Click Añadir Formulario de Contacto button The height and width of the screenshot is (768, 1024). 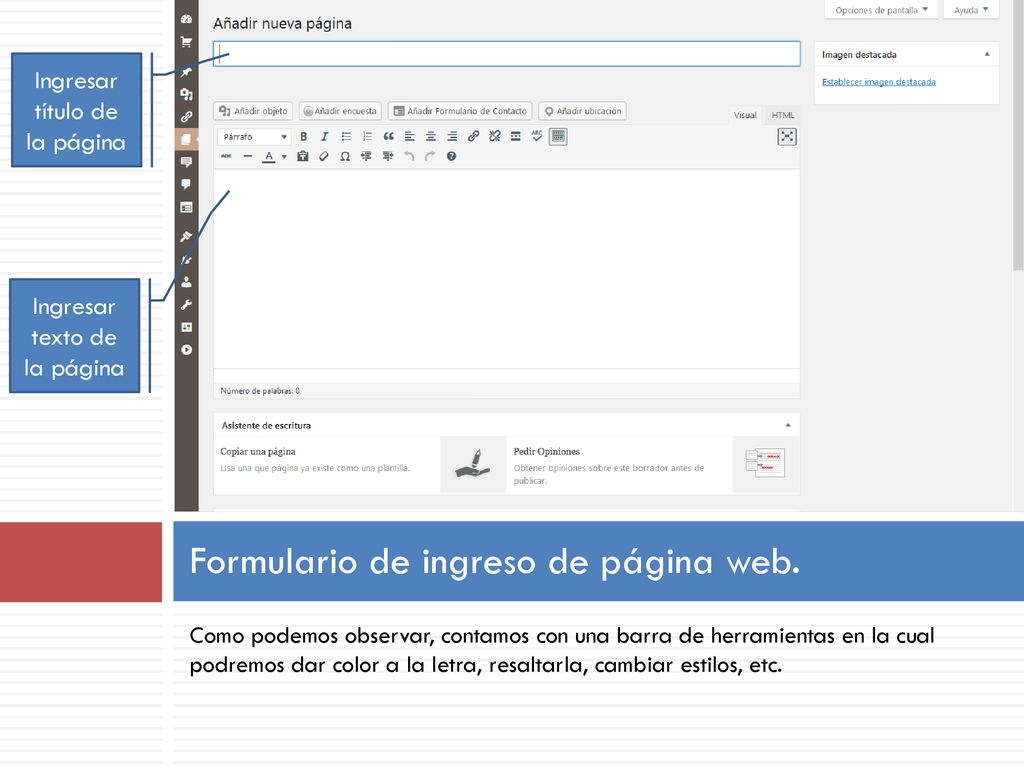pyautogui.click(x=460, y=111)
